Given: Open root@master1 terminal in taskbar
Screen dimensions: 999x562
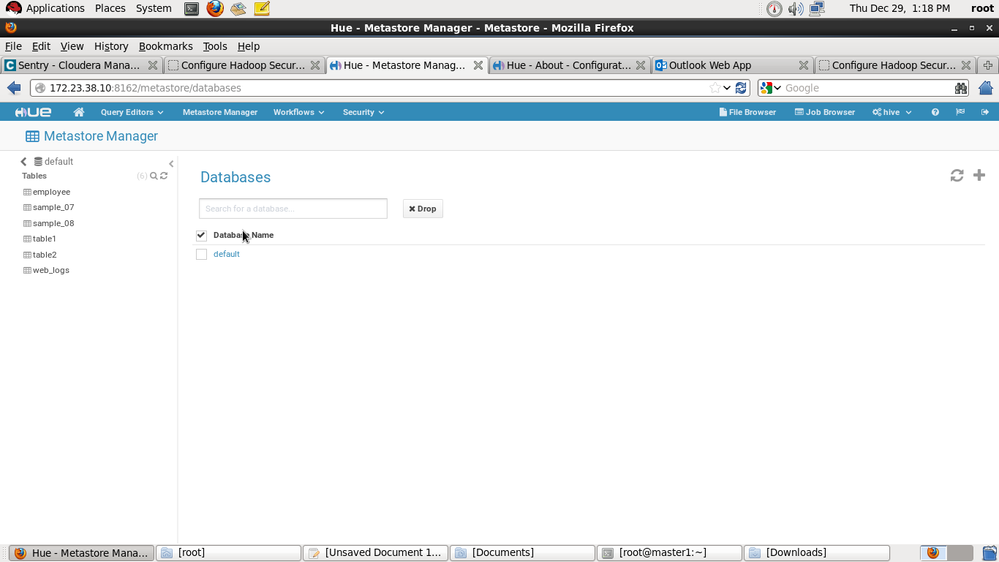Looking at the screenshot, I should coord(670,552).
